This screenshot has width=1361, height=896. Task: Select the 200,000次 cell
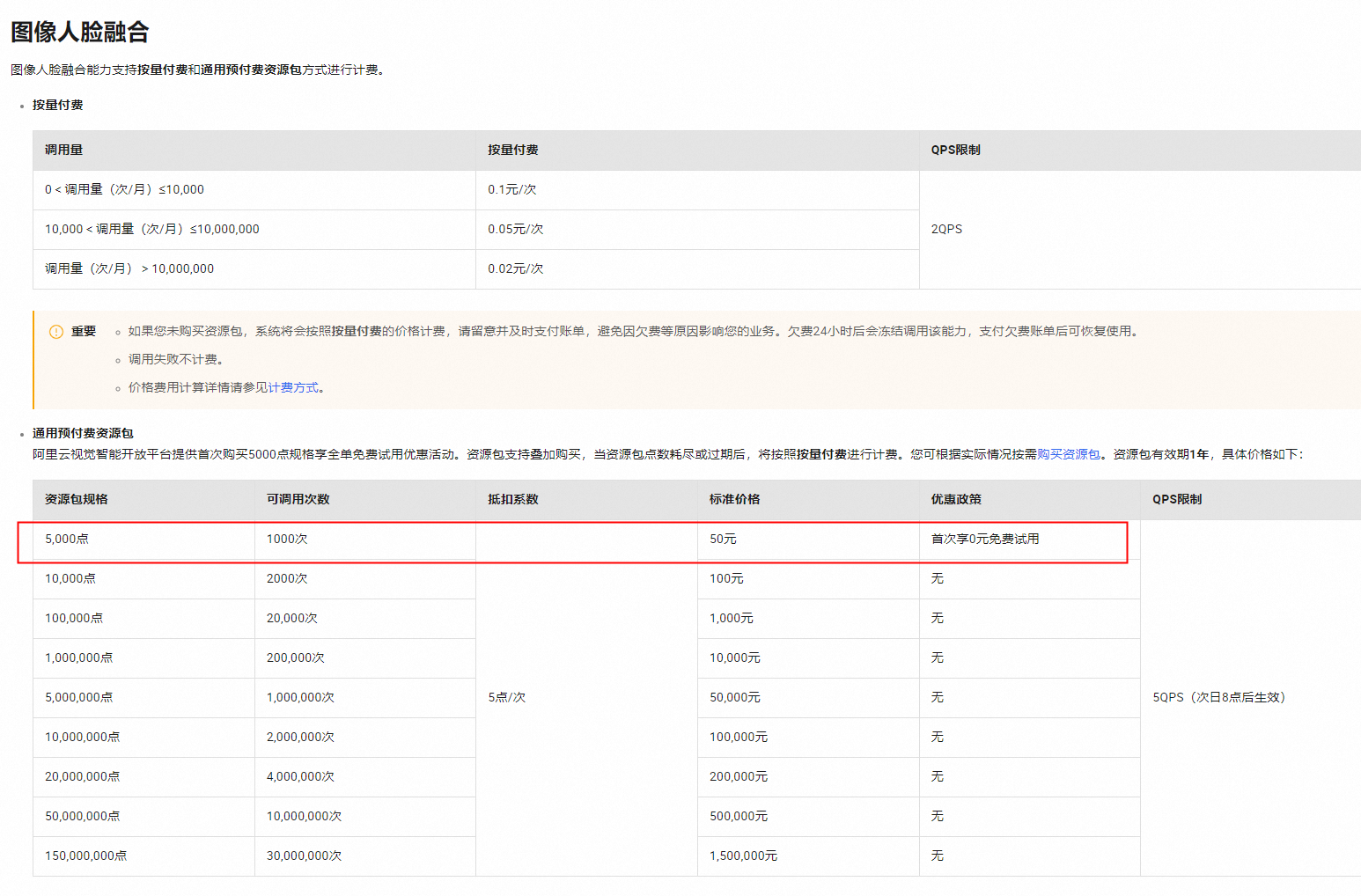click(x=365, y=658)
